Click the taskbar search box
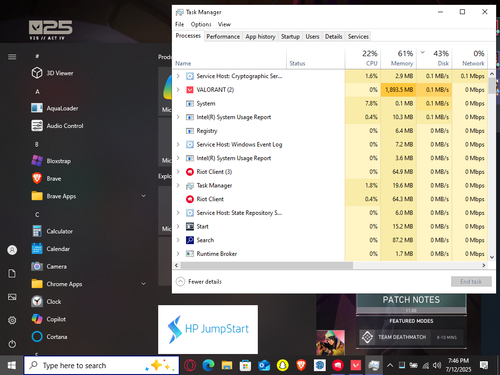Viewport: 500px width, 375px height. tap(102, 366)
